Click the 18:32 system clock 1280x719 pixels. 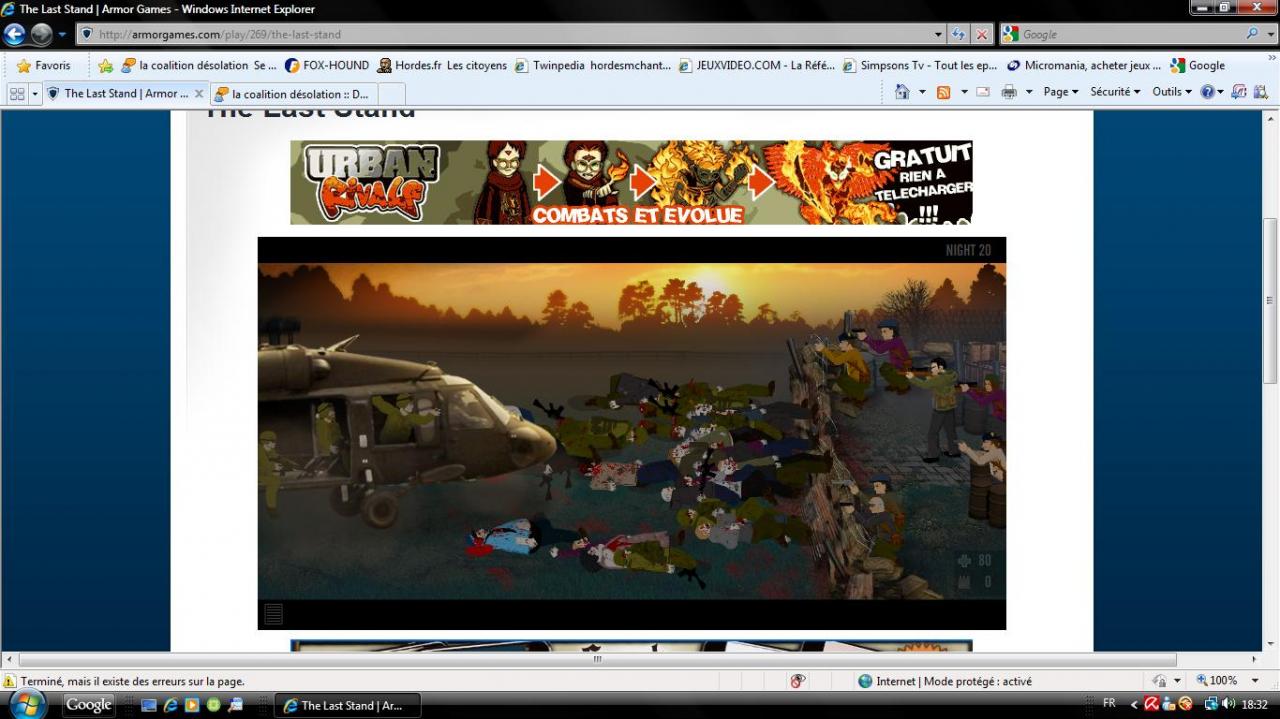tap(1255, 704)
